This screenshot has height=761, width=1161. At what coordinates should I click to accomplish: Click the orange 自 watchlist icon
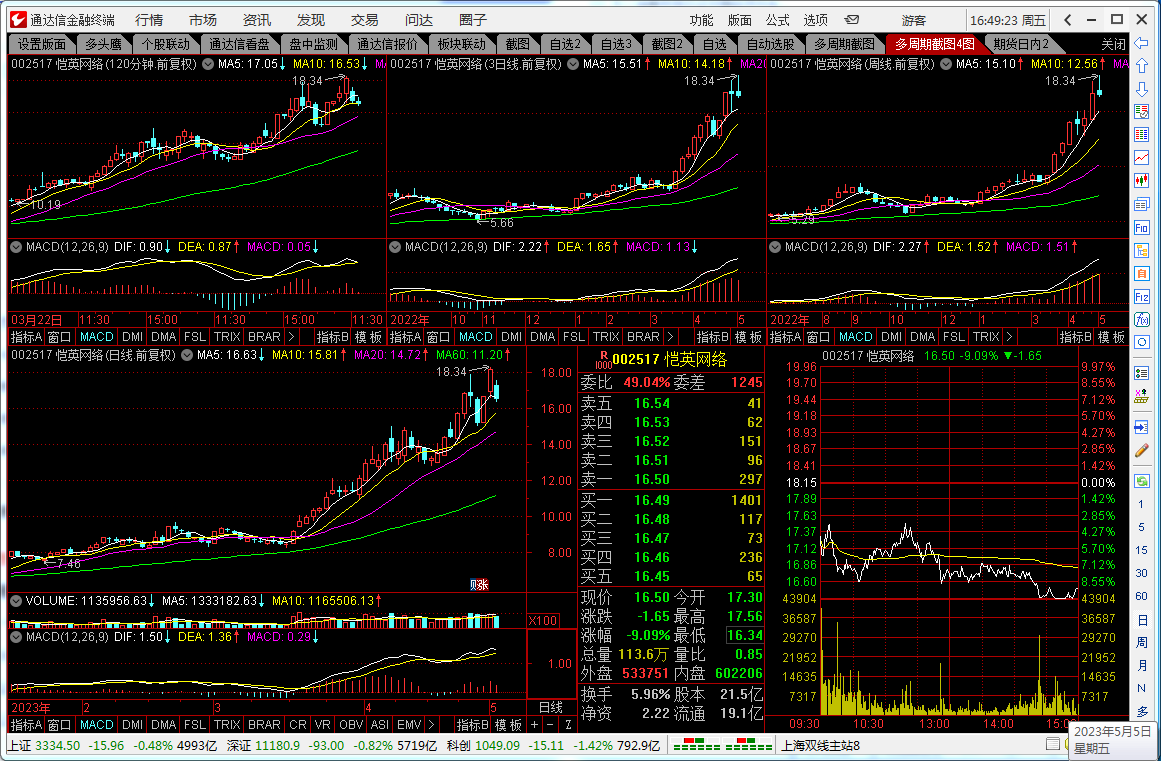coord(1141,274)
